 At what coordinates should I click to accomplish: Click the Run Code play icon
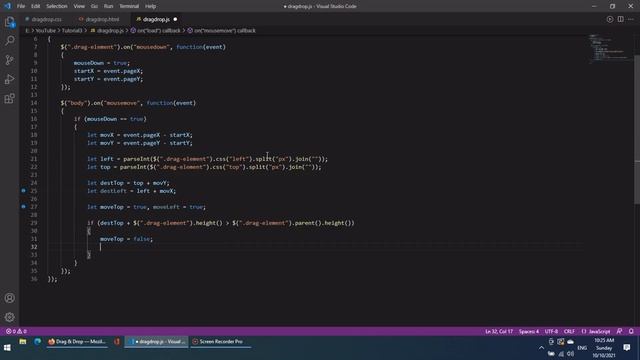pos(609,19)
